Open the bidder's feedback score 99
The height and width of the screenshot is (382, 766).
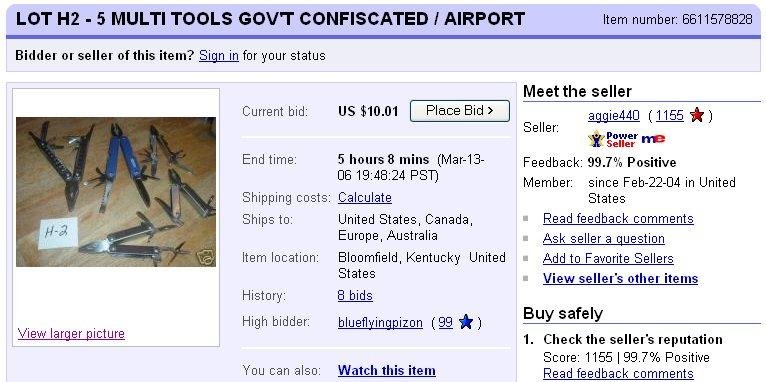[445, 322]
